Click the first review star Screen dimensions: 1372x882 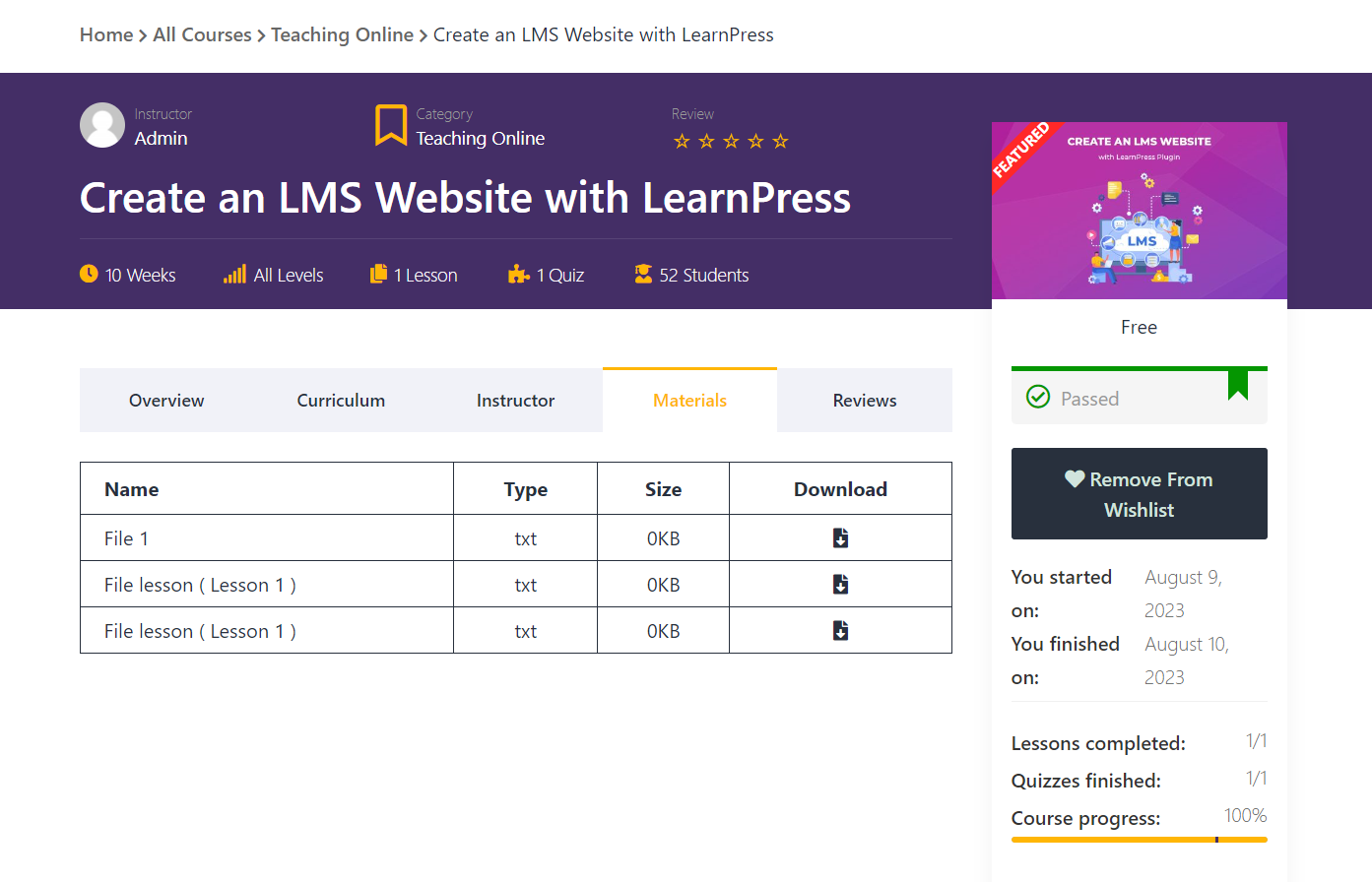coord(682,141)
